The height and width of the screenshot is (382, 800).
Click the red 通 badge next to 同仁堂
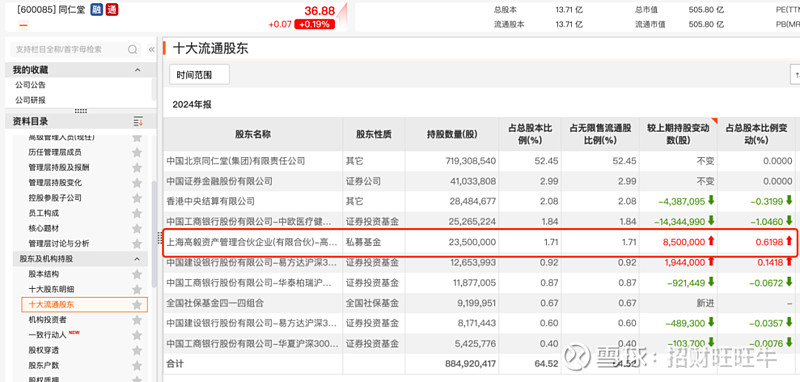click(x=112, y=10)
